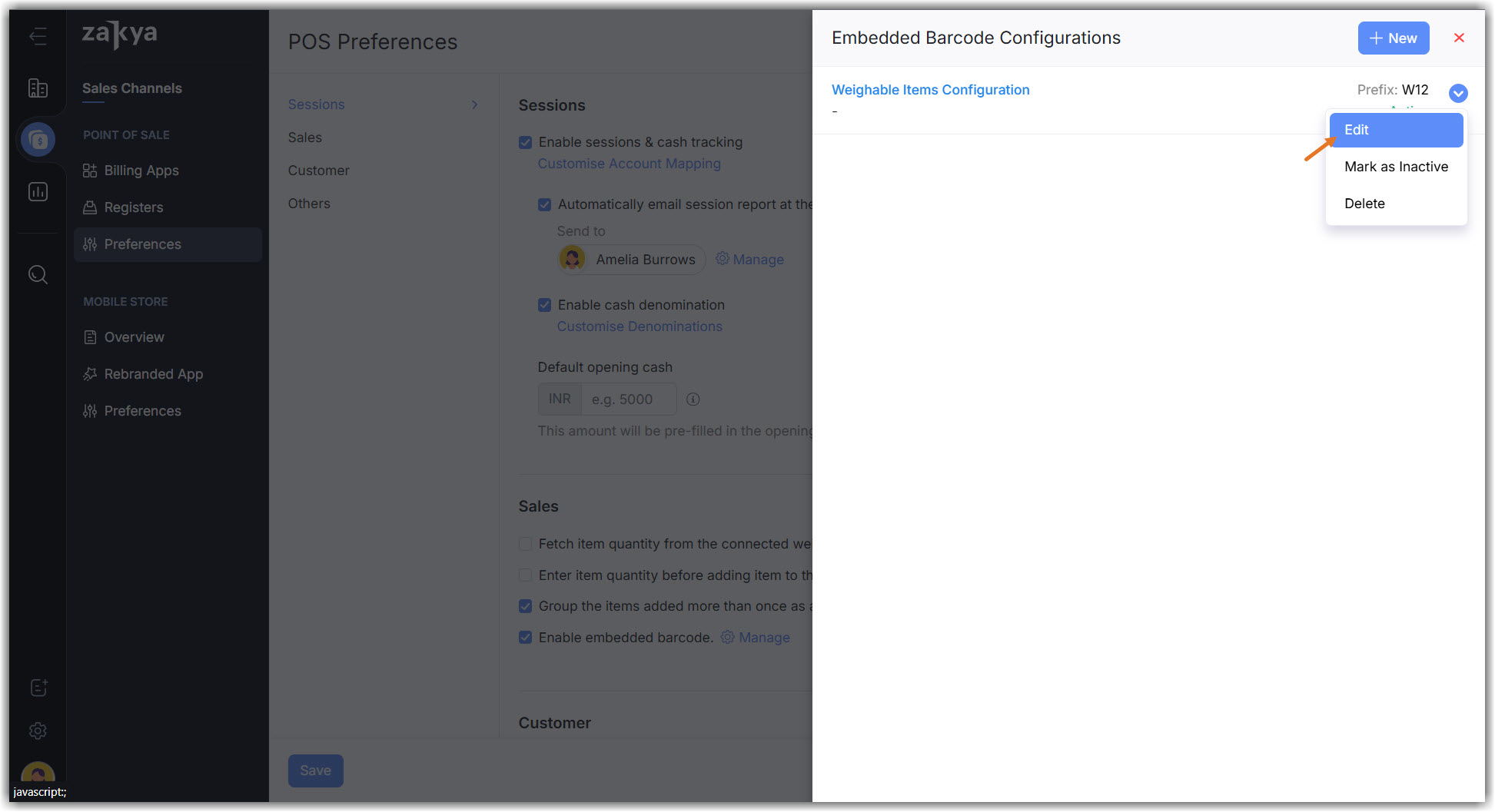The width and height of the screenshot is (1495, 812).
Task: Open the organization building icon in the left rail
Action: pos(38,88)
